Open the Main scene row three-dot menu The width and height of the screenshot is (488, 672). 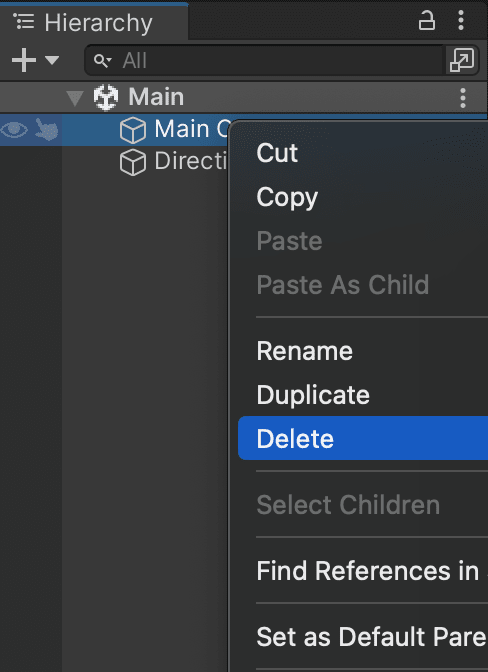(463, 98)
